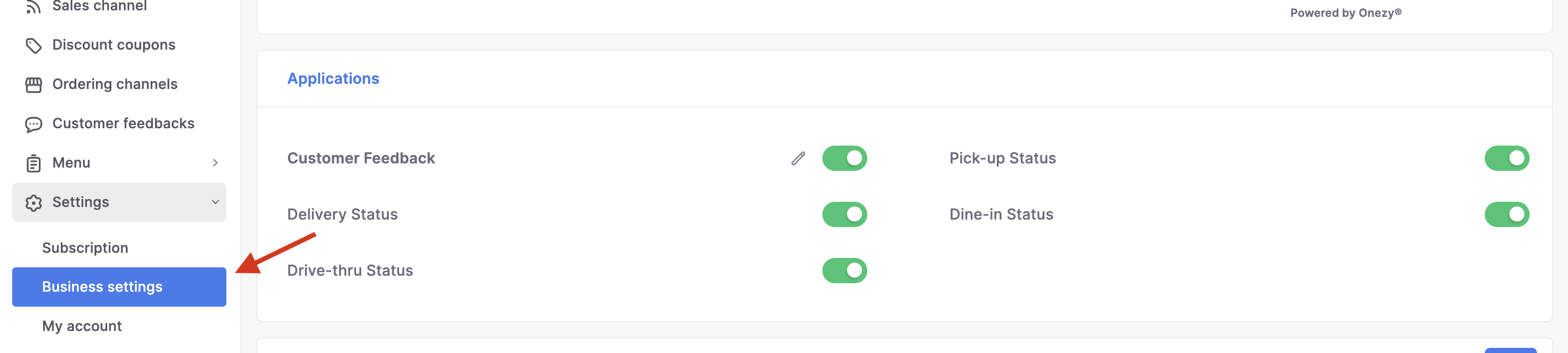The image size is (1568, 353).
Task: Open the Applications section heading
Action: pyautogui.click(x=333, y=79)
